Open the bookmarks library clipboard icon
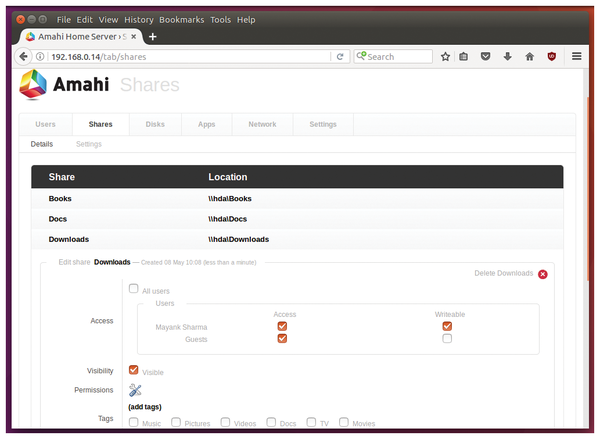This screenshot has width=600, height=439. pos(463,57)
